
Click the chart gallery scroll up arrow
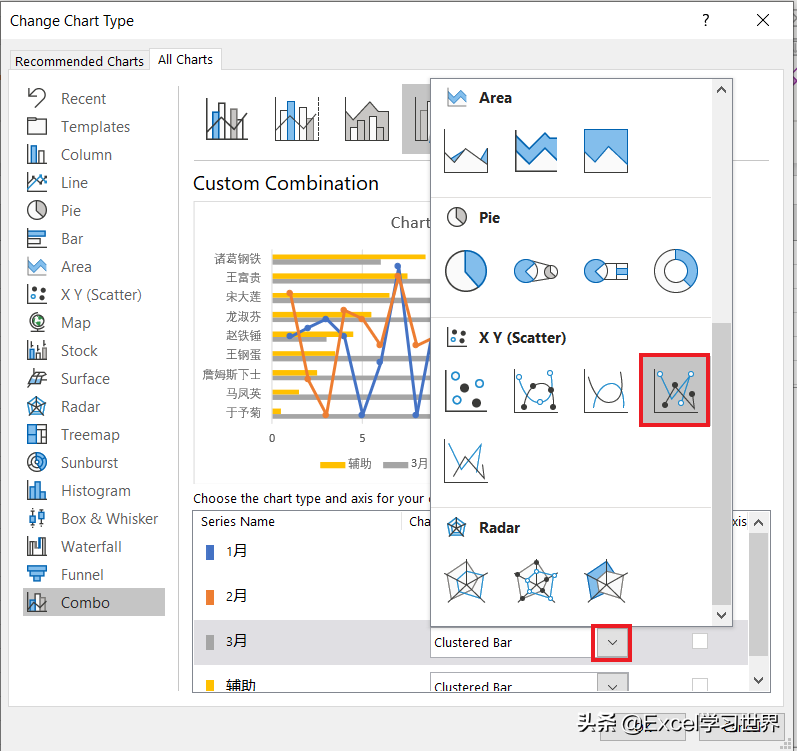(x=721, y=90)
